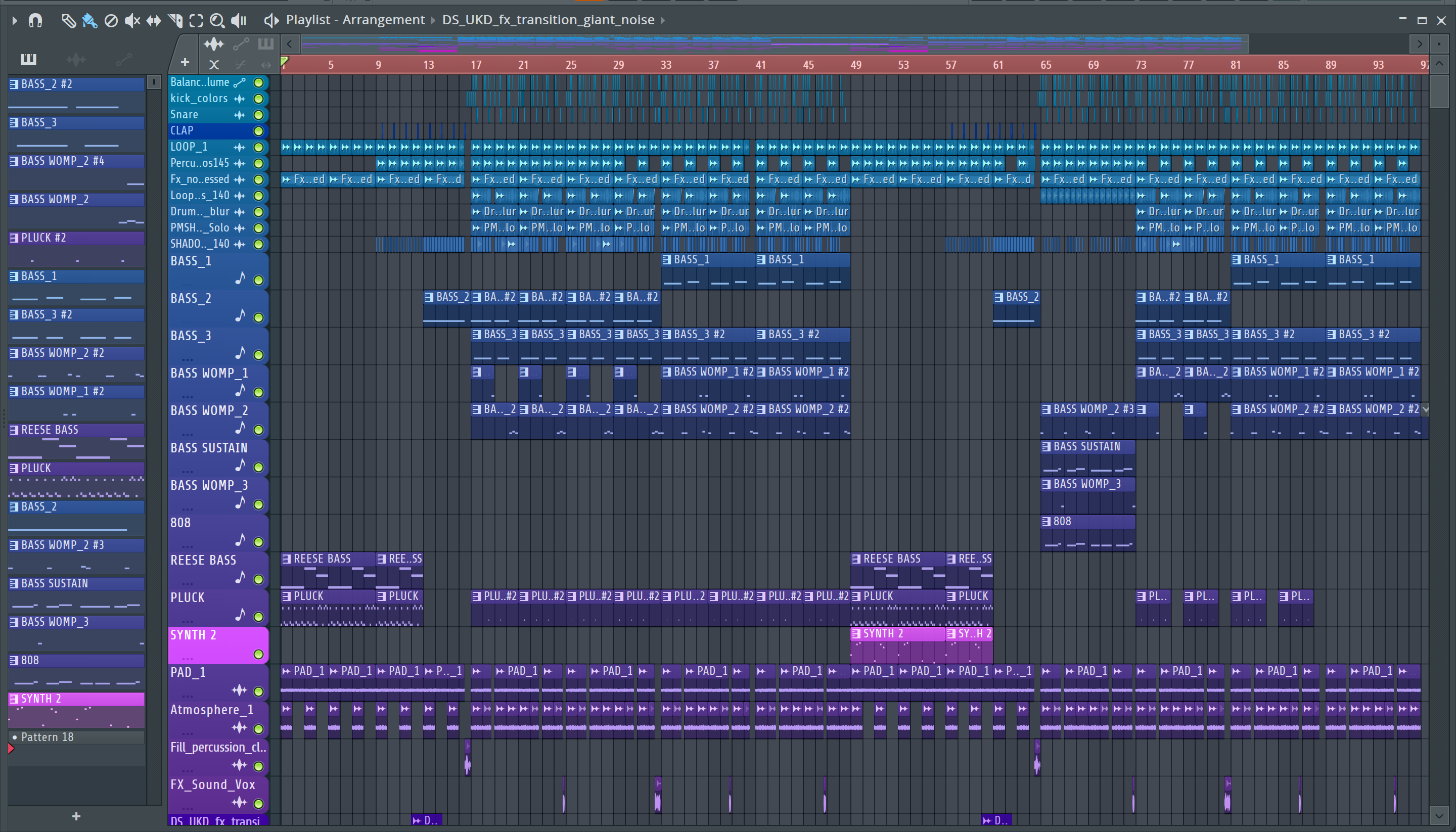Show pattern clips in the picker
The width and height of the screenshot is (1456, 832).
click(29, 59)
